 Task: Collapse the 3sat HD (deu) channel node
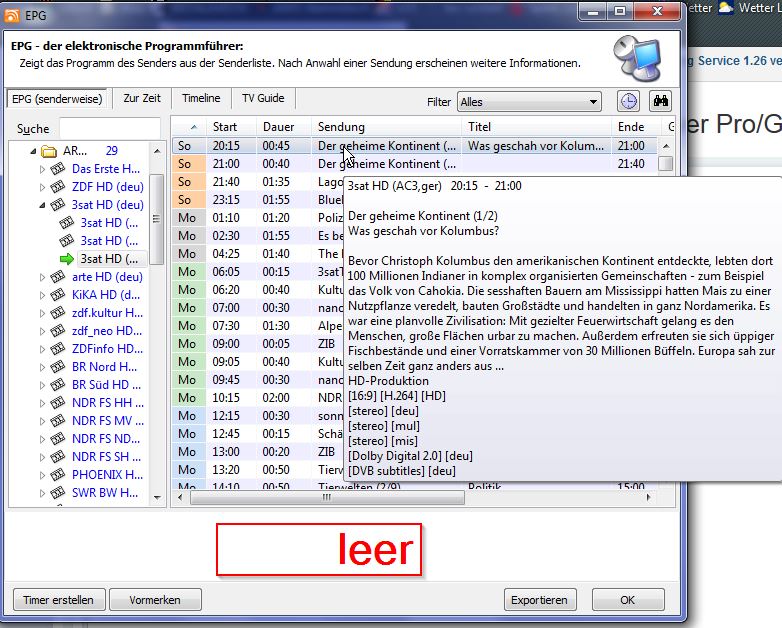[43, 205]
